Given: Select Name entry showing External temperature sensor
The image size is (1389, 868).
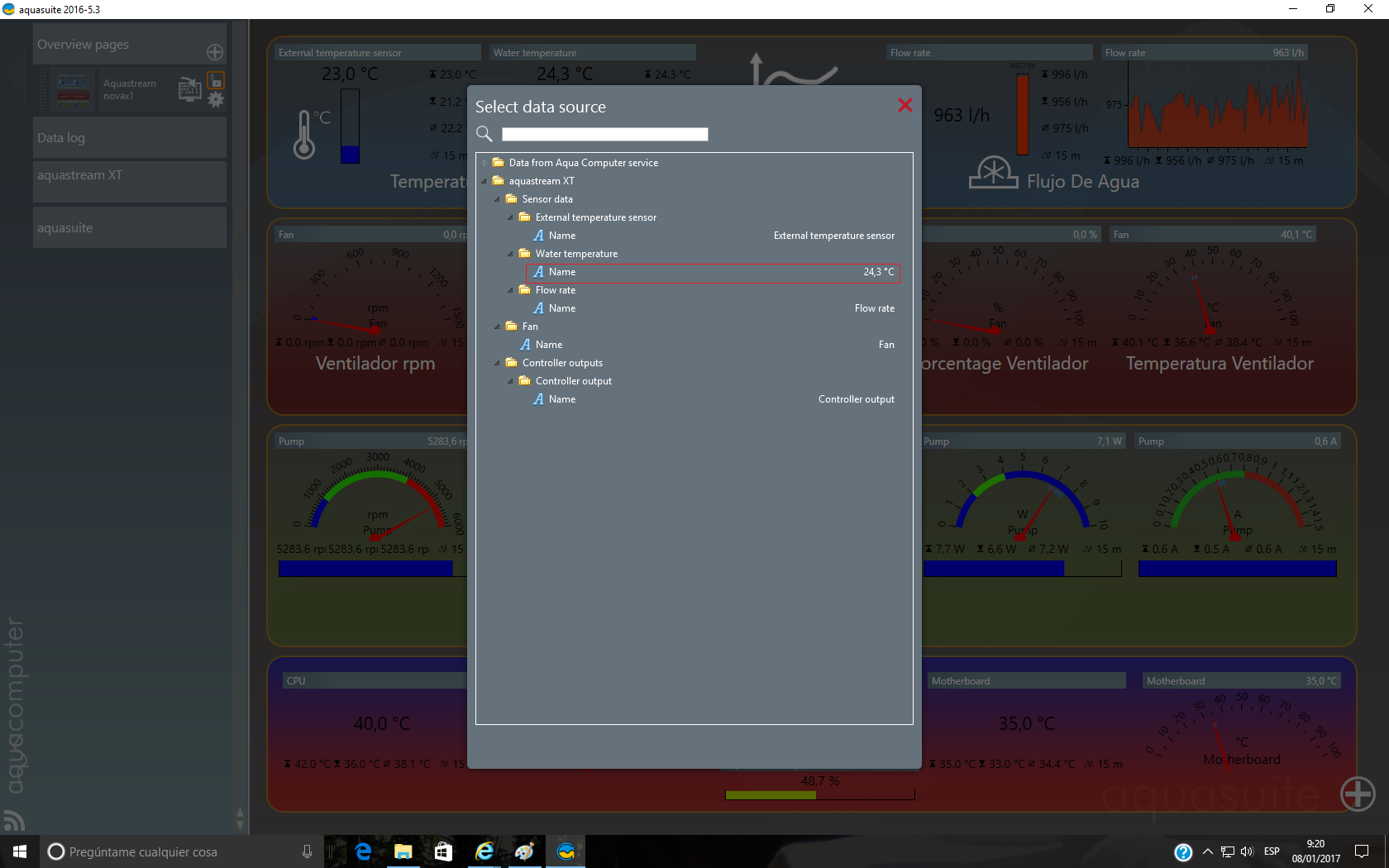Looking at the screenshot, I should pyautogui.click(x=714, y=236).
